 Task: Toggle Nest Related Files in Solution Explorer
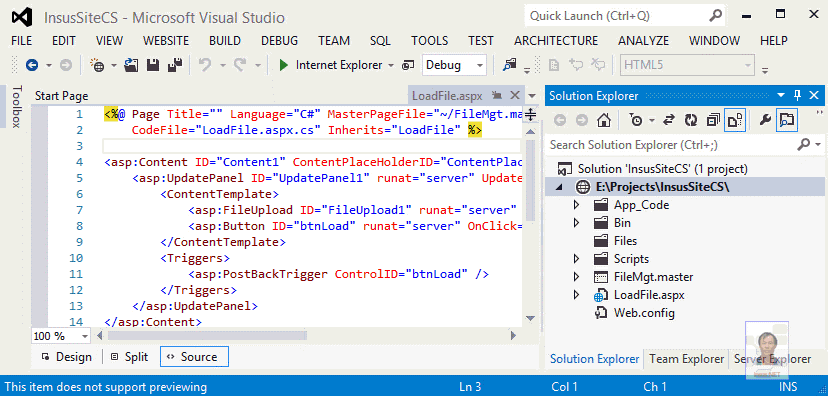[x=736, y=120]
